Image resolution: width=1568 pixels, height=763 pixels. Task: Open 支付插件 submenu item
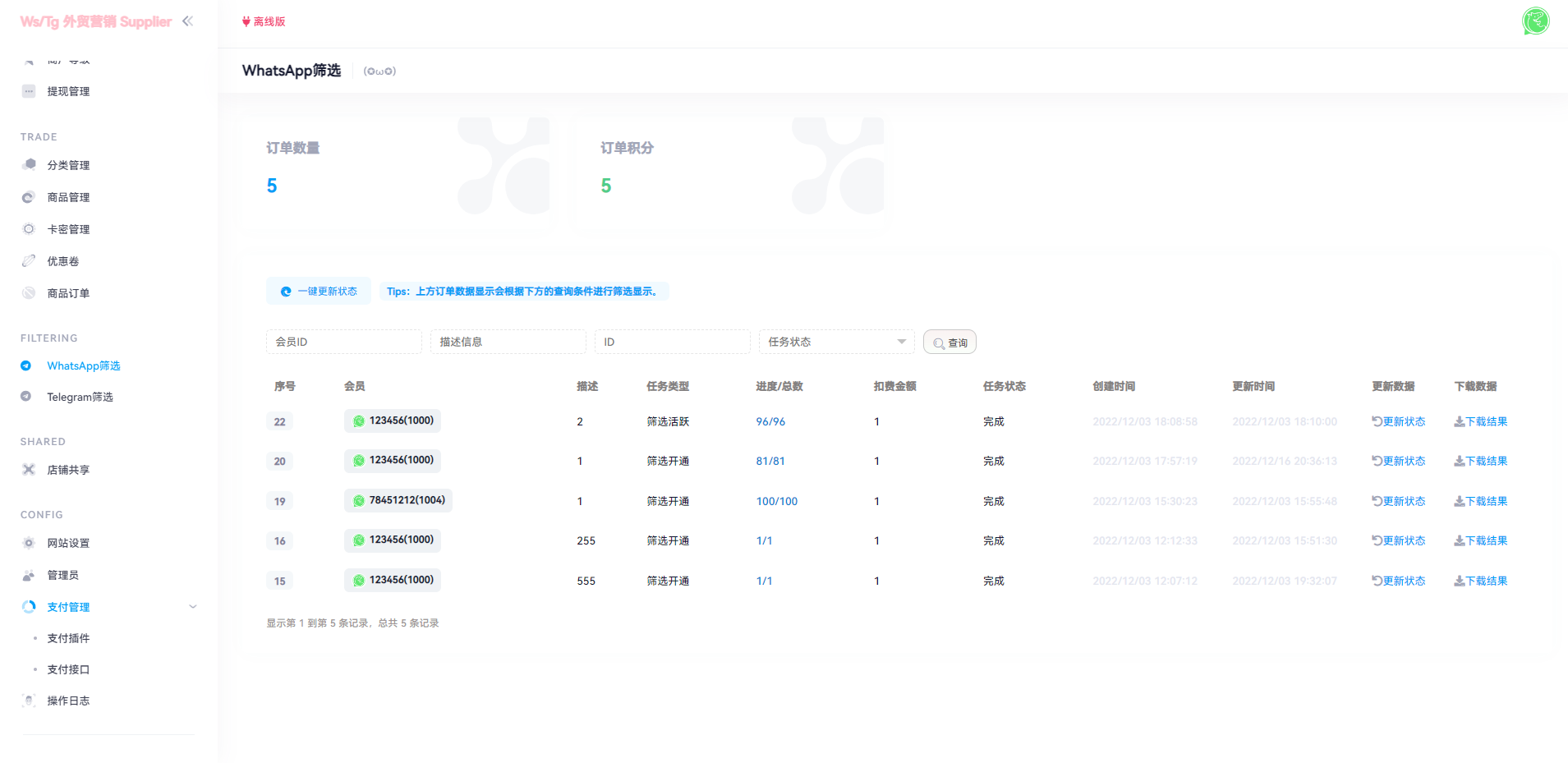[68, 638]
